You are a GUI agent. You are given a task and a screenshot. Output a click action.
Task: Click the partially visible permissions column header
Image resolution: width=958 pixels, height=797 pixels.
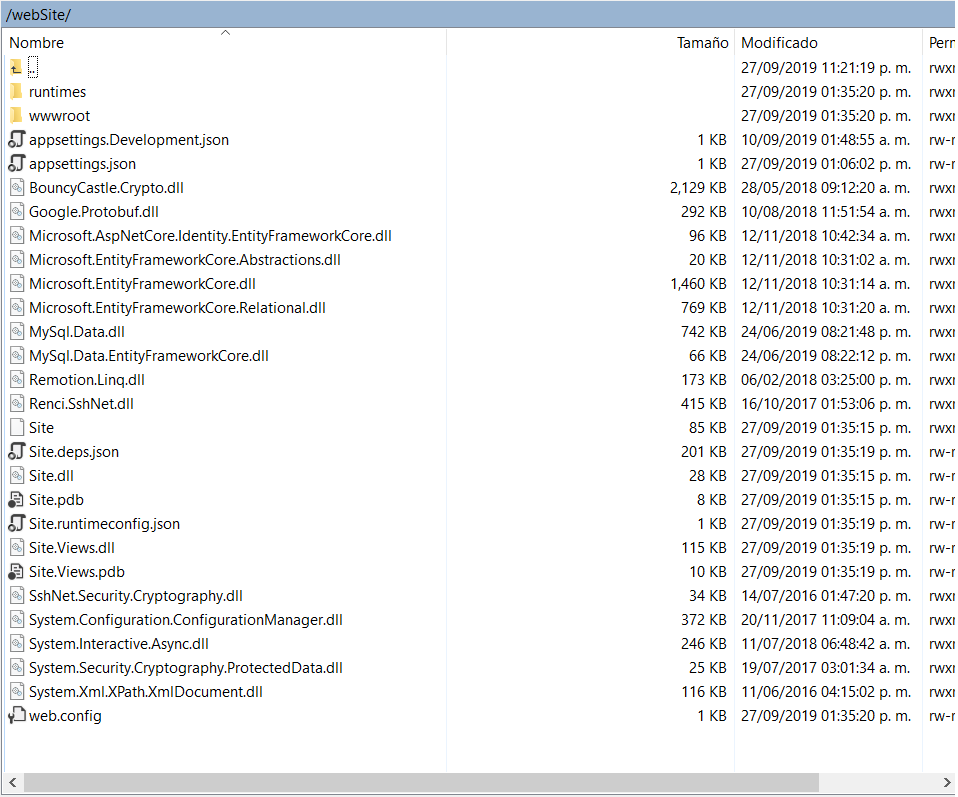(x=941, y=43)
